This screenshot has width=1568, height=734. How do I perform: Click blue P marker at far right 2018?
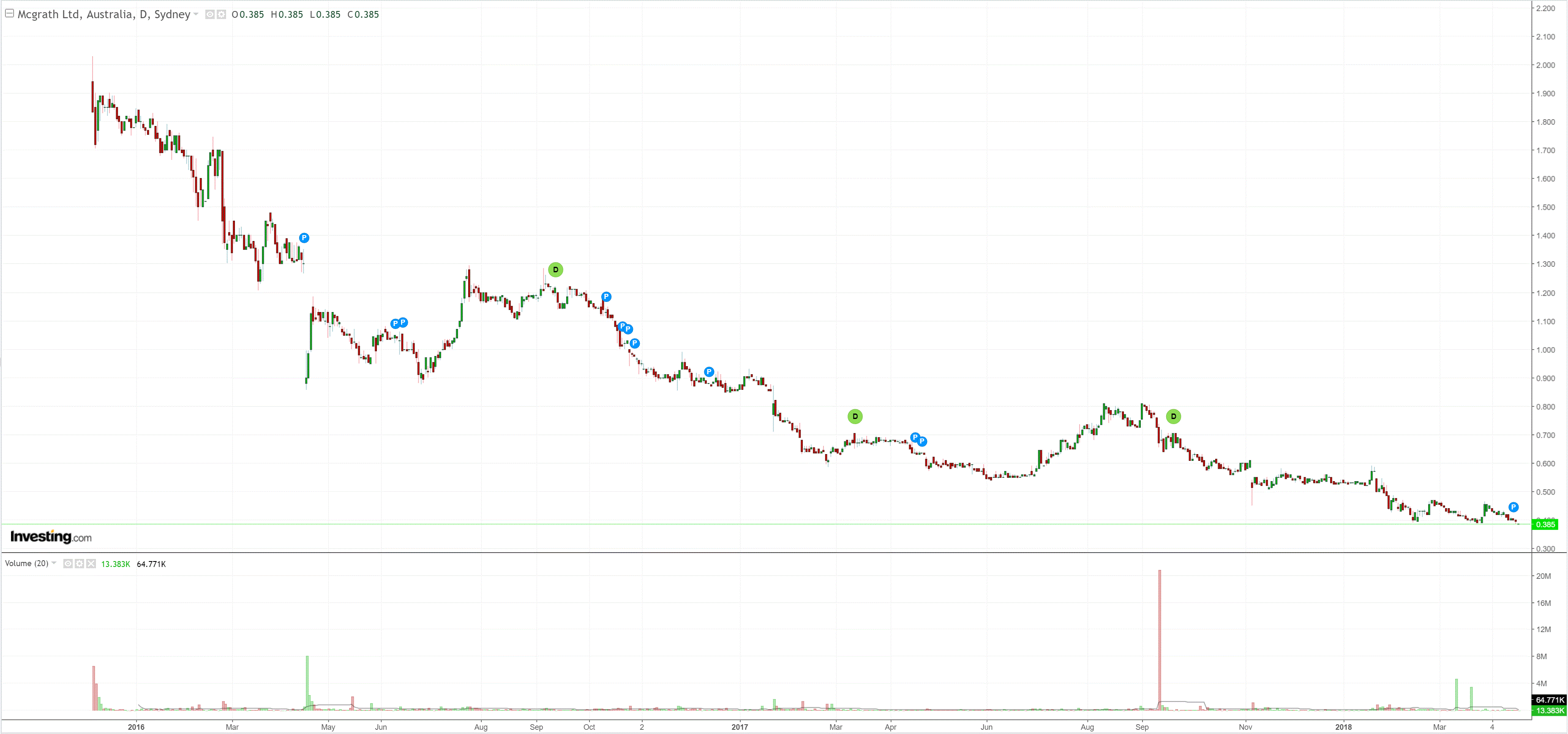1513,507
